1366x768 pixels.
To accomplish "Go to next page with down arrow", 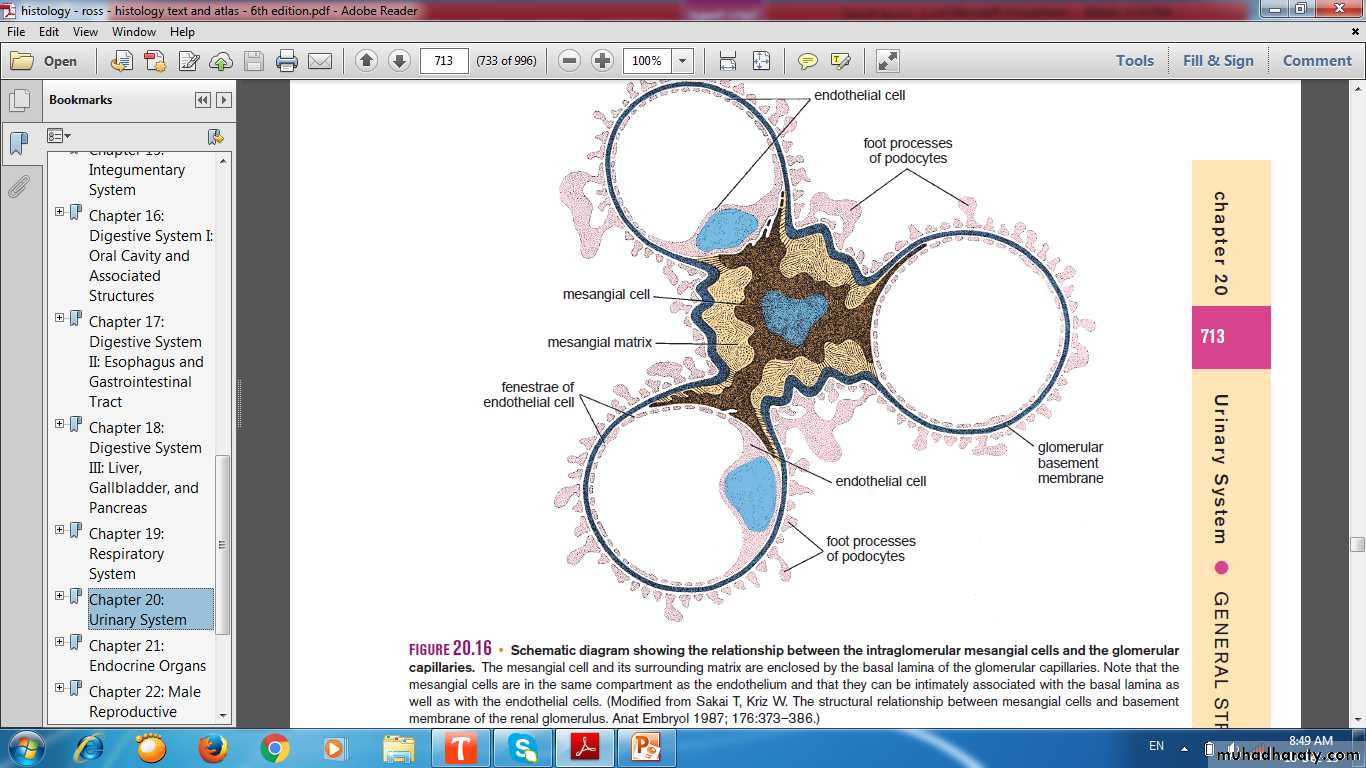I will click(x=399, y=61).
